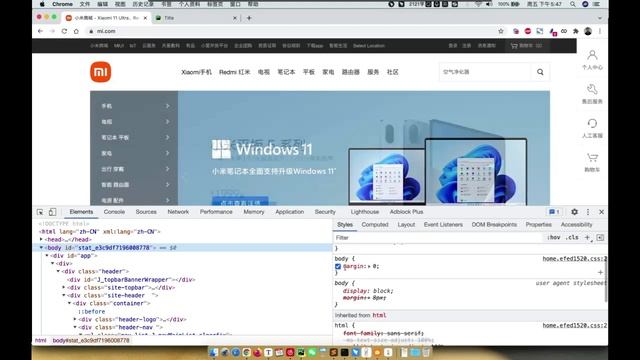The width and height of the screenshot is (640, 360).
Task: Collapse the div class="site-header" node
Action: (64, 296)
